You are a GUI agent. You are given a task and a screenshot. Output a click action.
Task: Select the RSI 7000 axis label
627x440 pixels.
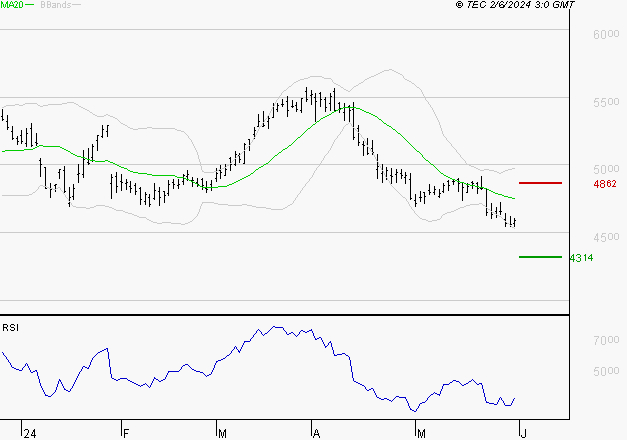(606, 340)
